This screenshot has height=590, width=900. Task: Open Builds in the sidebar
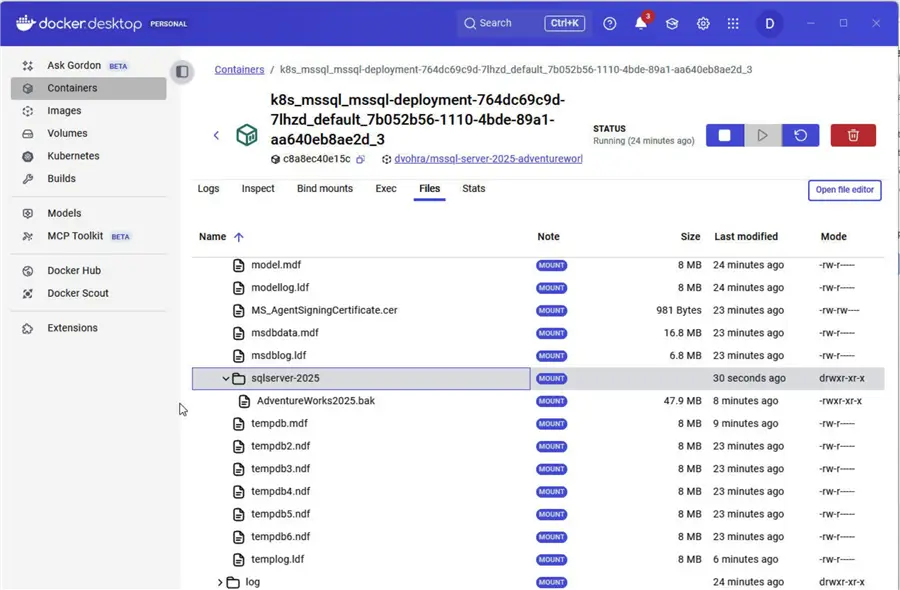point(88,178)
